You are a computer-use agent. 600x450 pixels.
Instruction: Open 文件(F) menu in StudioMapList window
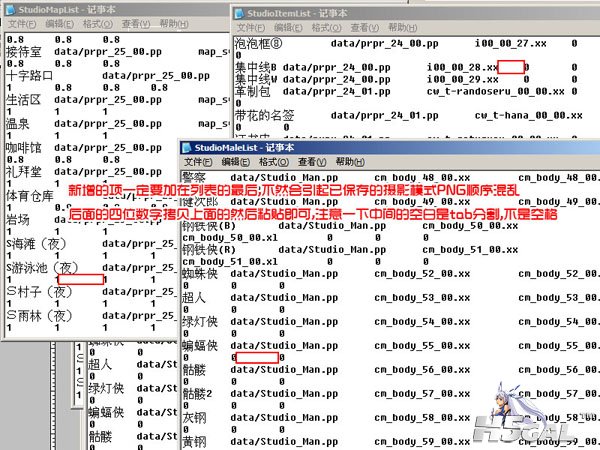click(x=22, y=24)
